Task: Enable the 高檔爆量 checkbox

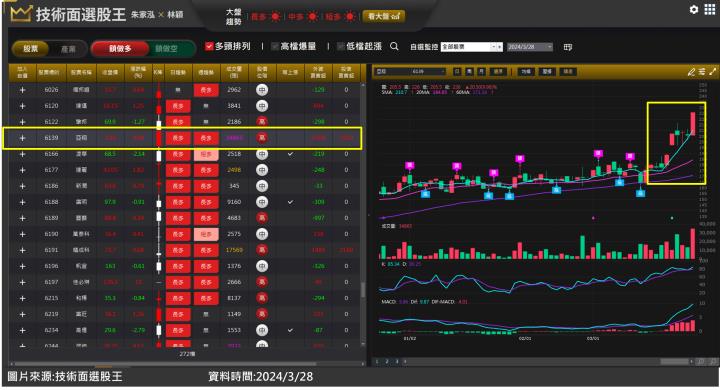Action: coord(275,46)
